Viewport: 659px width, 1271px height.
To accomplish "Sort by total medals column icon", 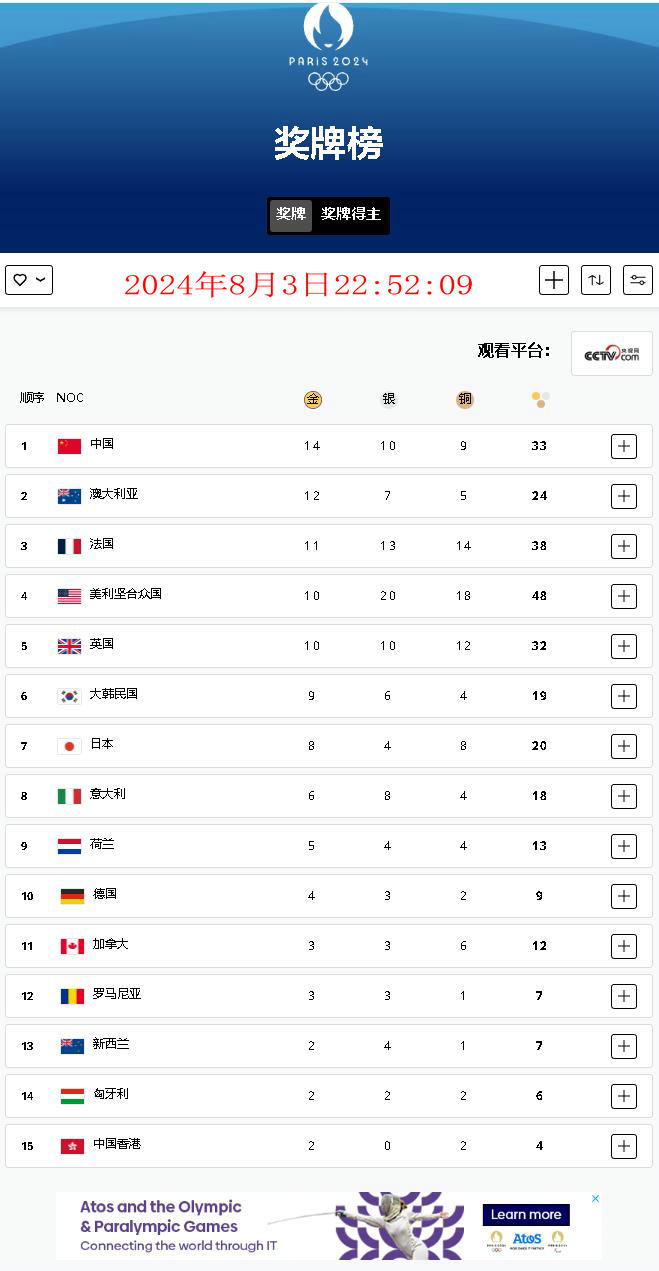I will point(540,400).
